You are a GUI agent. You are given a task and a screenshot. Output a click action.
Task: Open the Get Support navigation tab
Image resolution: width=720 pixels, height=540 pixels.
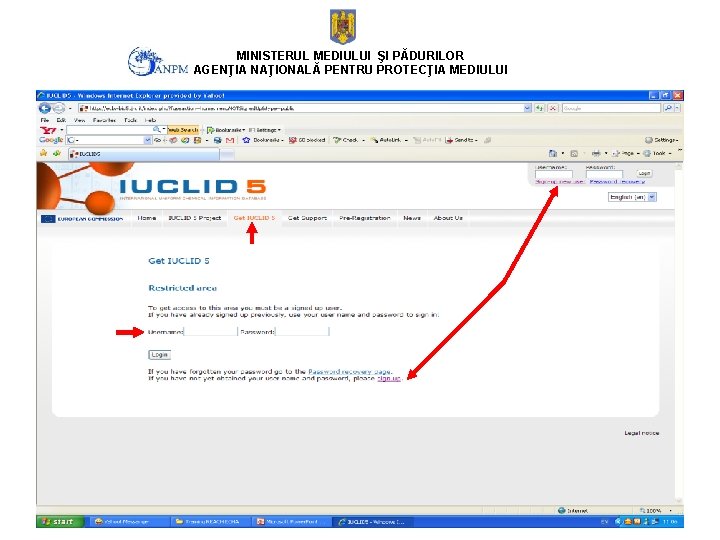[307, 218]
